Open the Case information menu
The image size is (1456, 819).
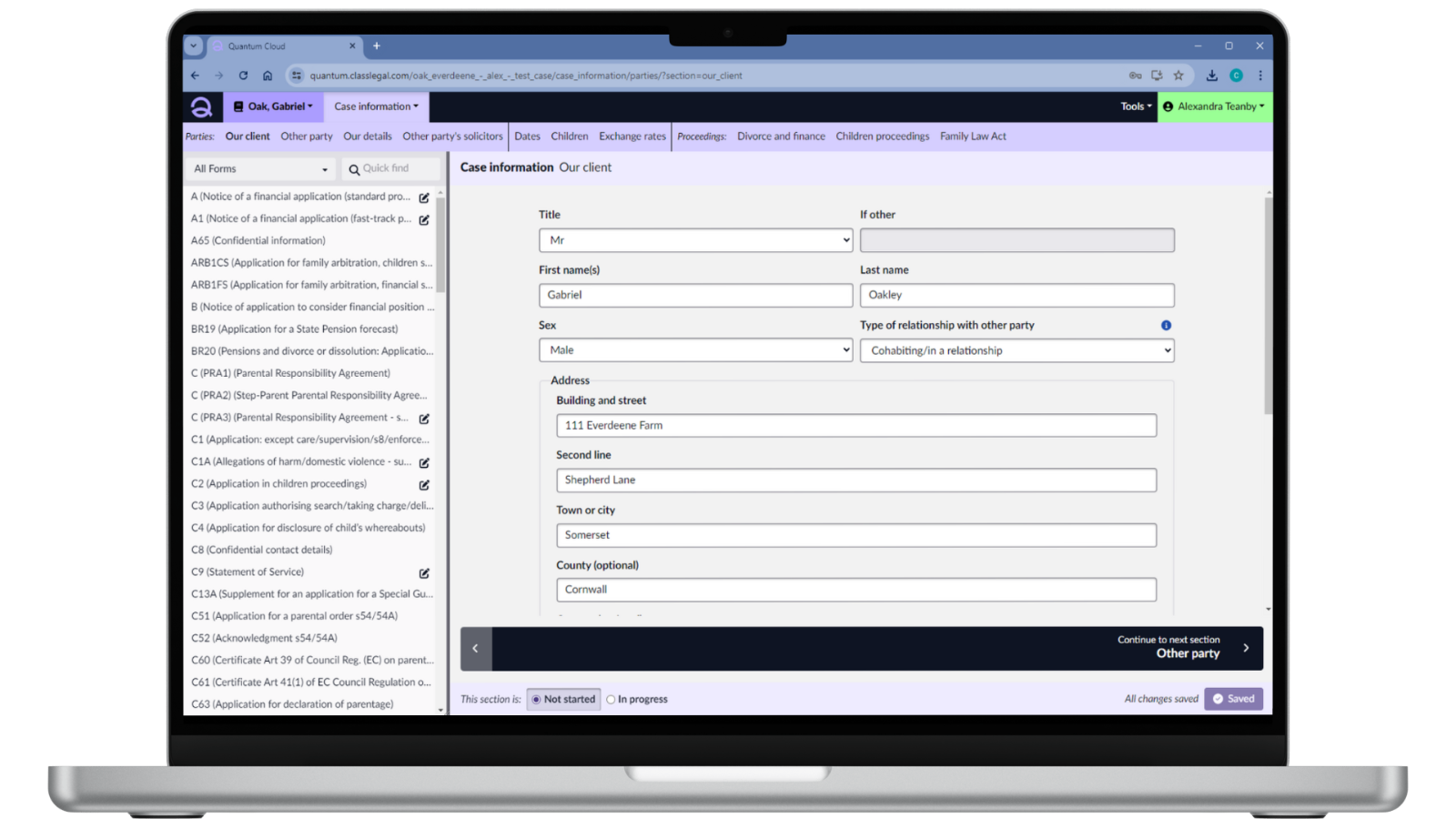[376, 106]
